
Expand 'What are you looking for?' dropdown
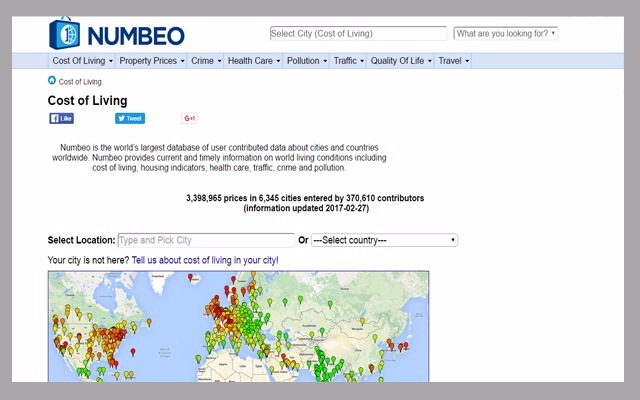pos(506,33)
